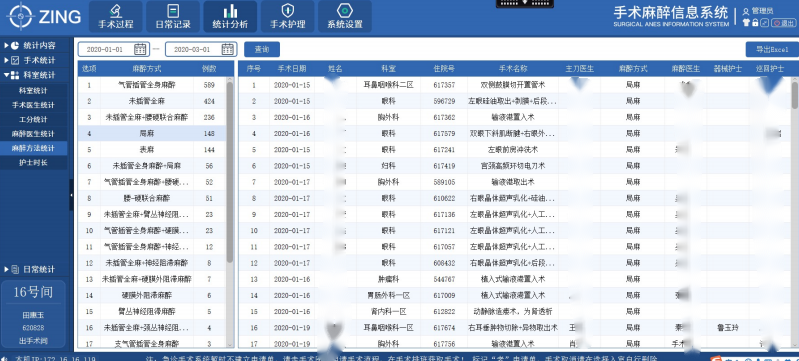Click the 科室 column header
Screen dimensions: 799x361
click(x=388, y=68)
